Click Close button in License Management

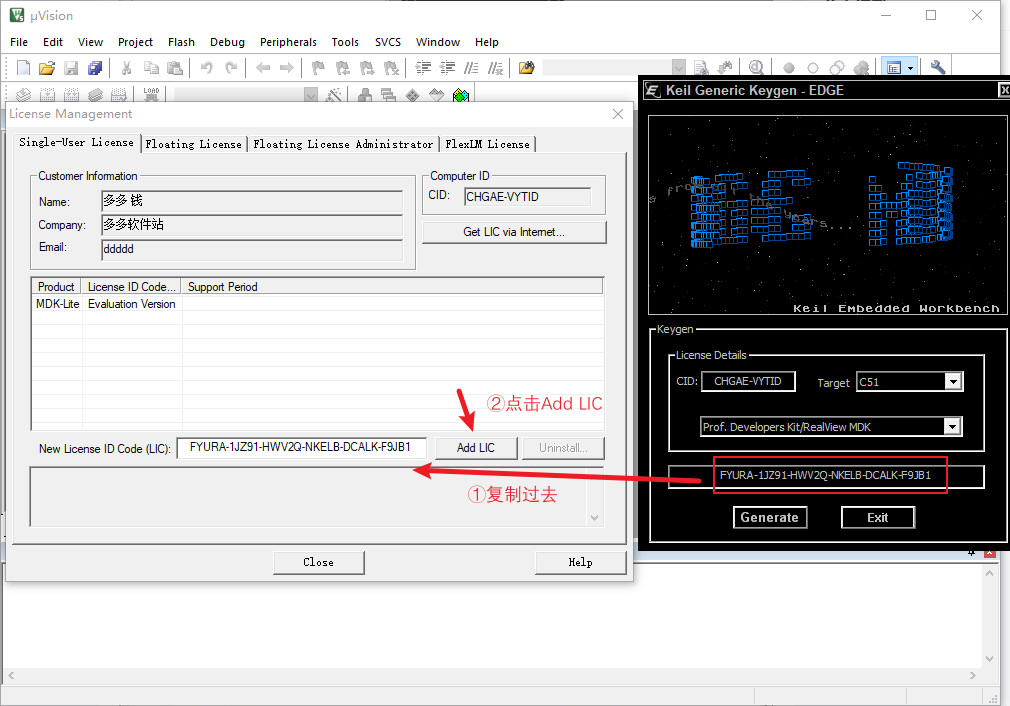(x=318, y=562)
